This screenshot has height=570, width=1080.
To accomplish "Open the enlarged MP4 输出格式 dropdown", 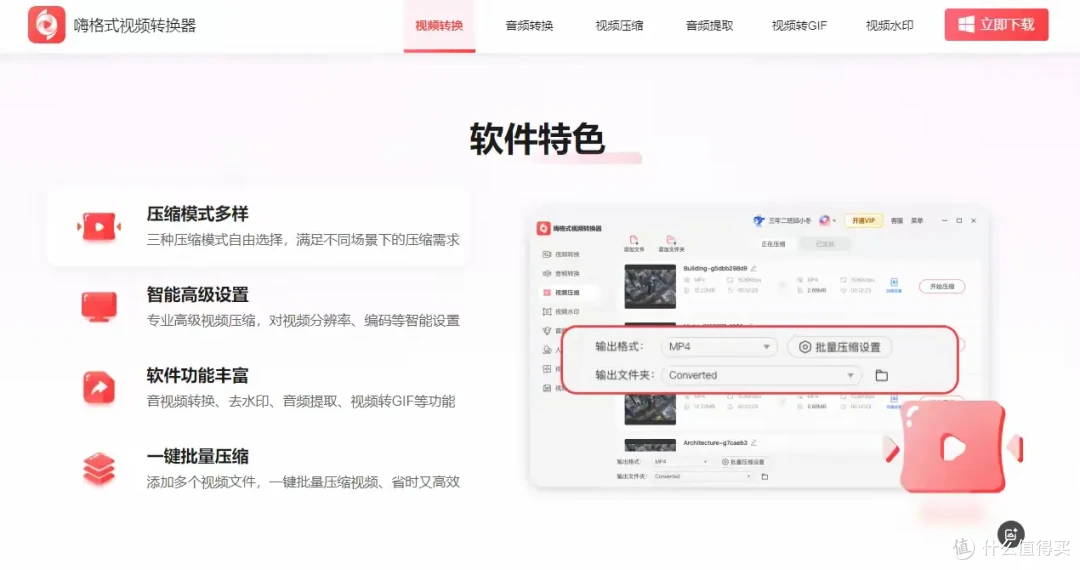I will tap(718, 347).
